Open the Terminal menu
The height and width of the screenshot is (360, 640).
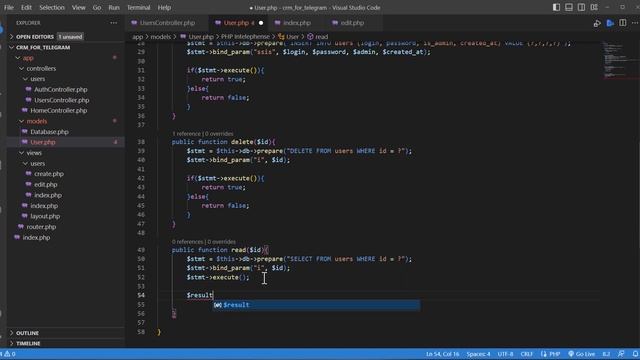138,7
